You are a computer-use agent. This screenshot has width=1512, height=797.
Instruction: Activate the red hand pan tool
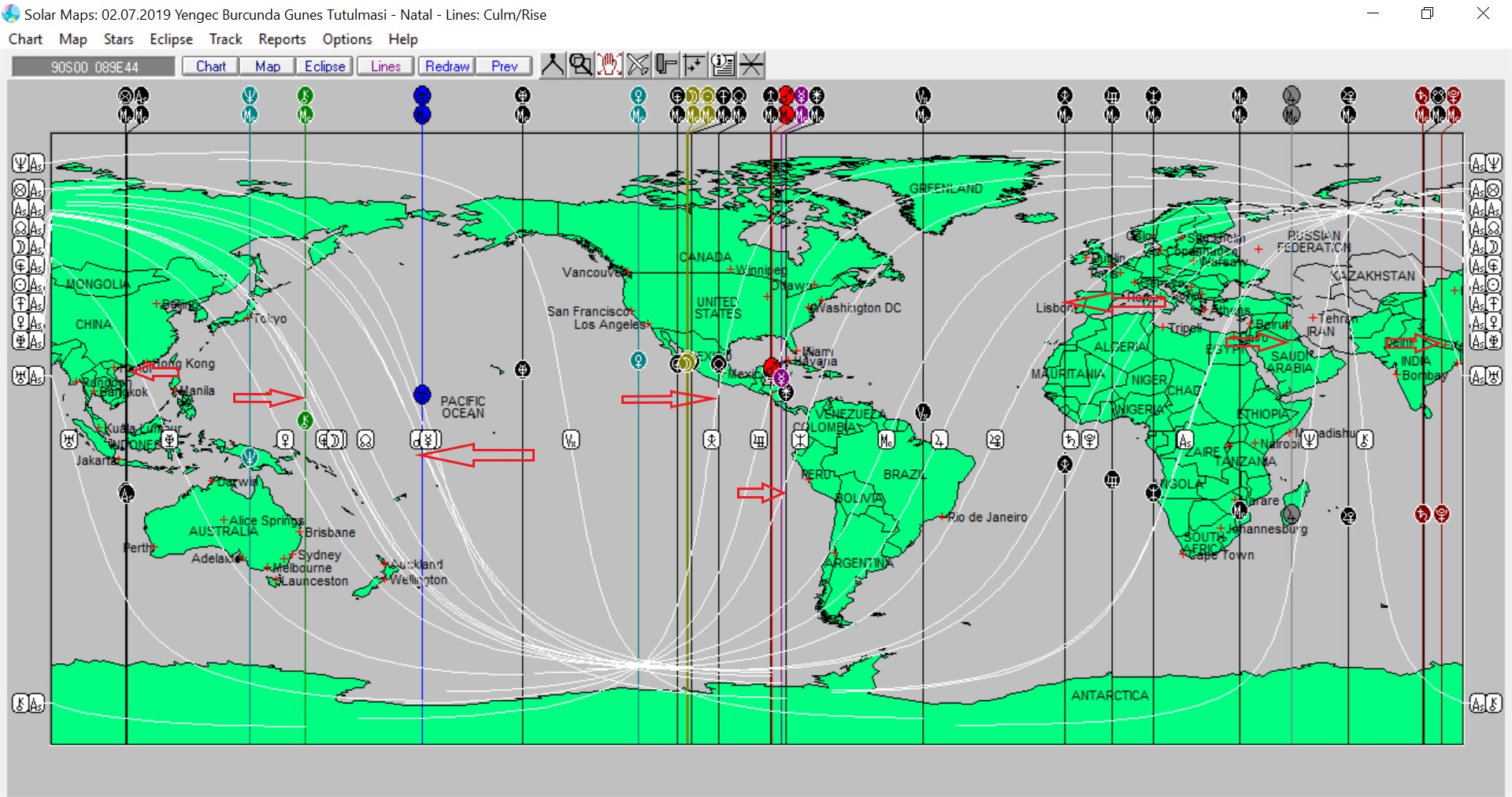609,65
